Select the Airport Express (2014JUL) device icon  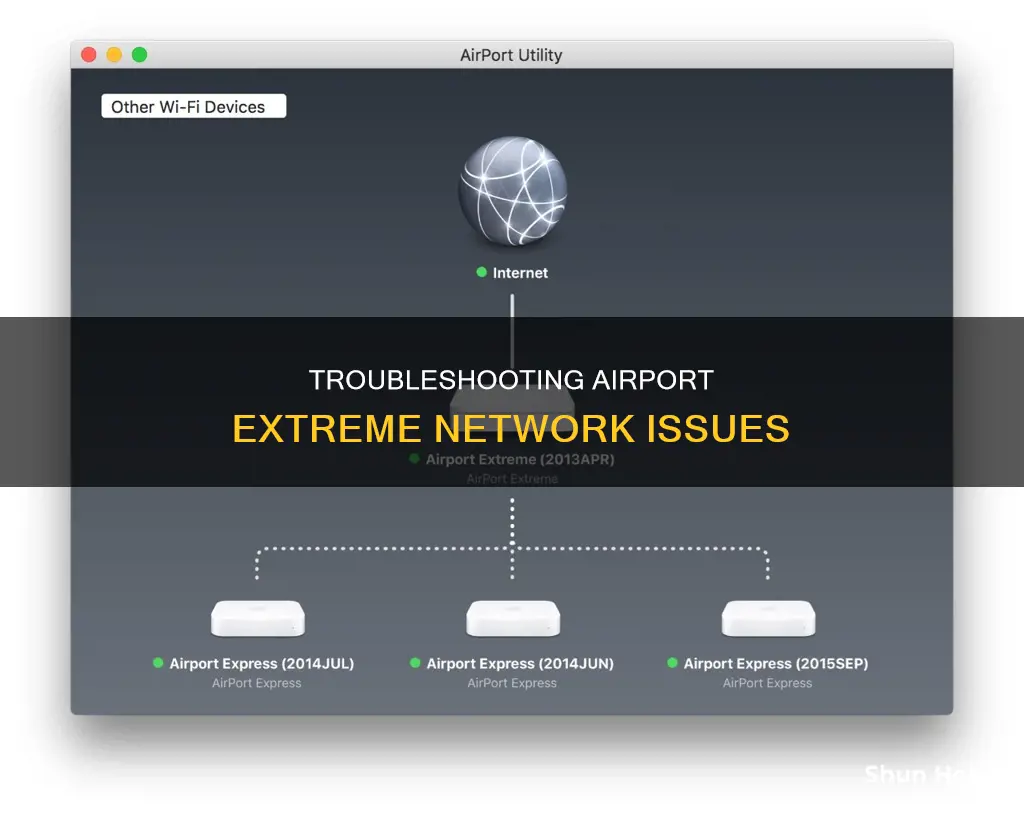[257, 618]
